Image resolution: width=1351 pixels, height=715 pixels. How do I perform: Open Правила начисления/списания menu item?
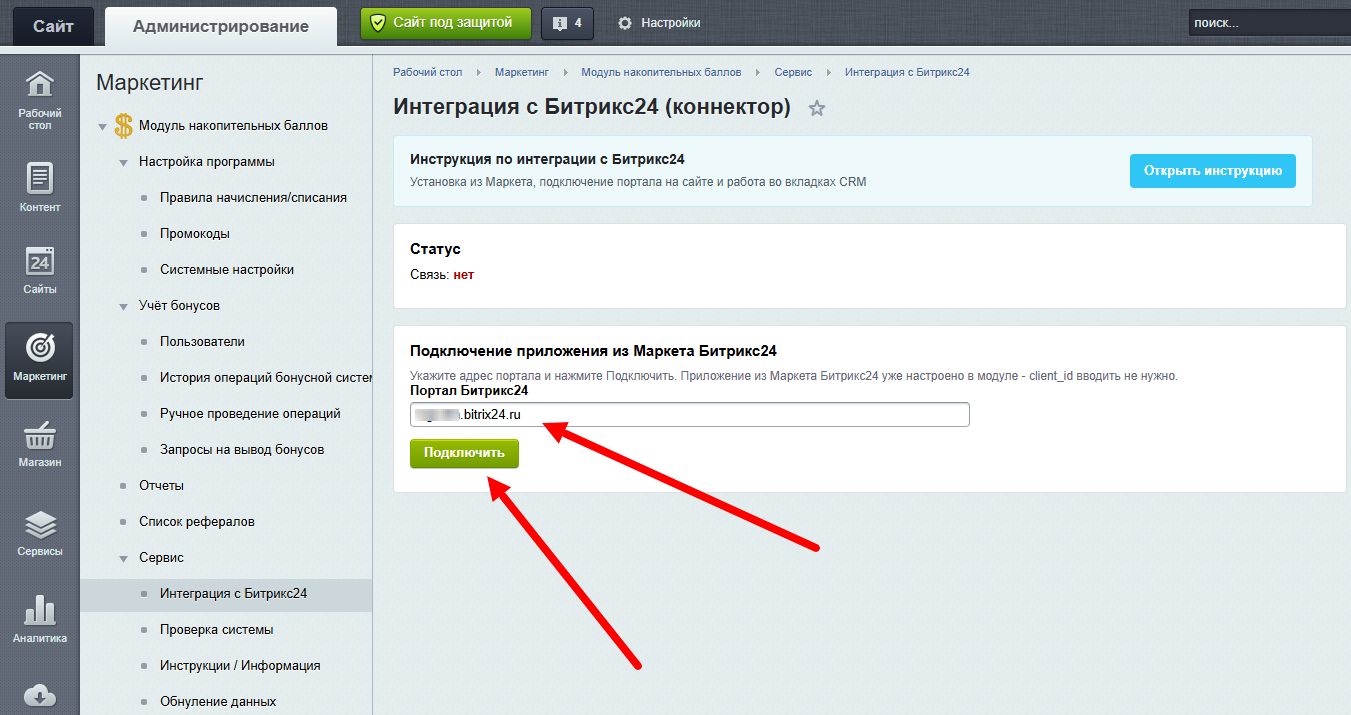[253, 197]
